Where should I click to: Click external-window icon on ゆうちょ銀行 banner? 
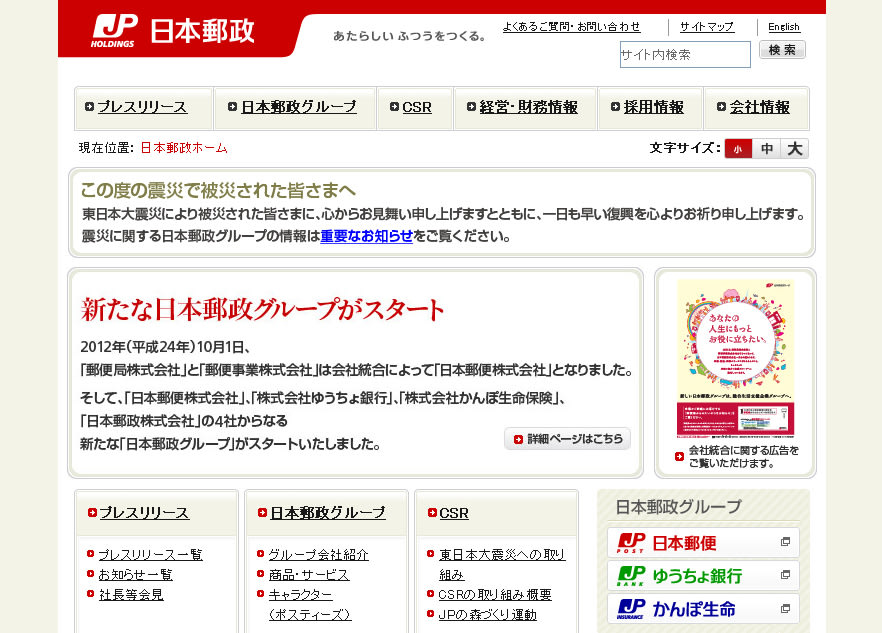point(785,575)
